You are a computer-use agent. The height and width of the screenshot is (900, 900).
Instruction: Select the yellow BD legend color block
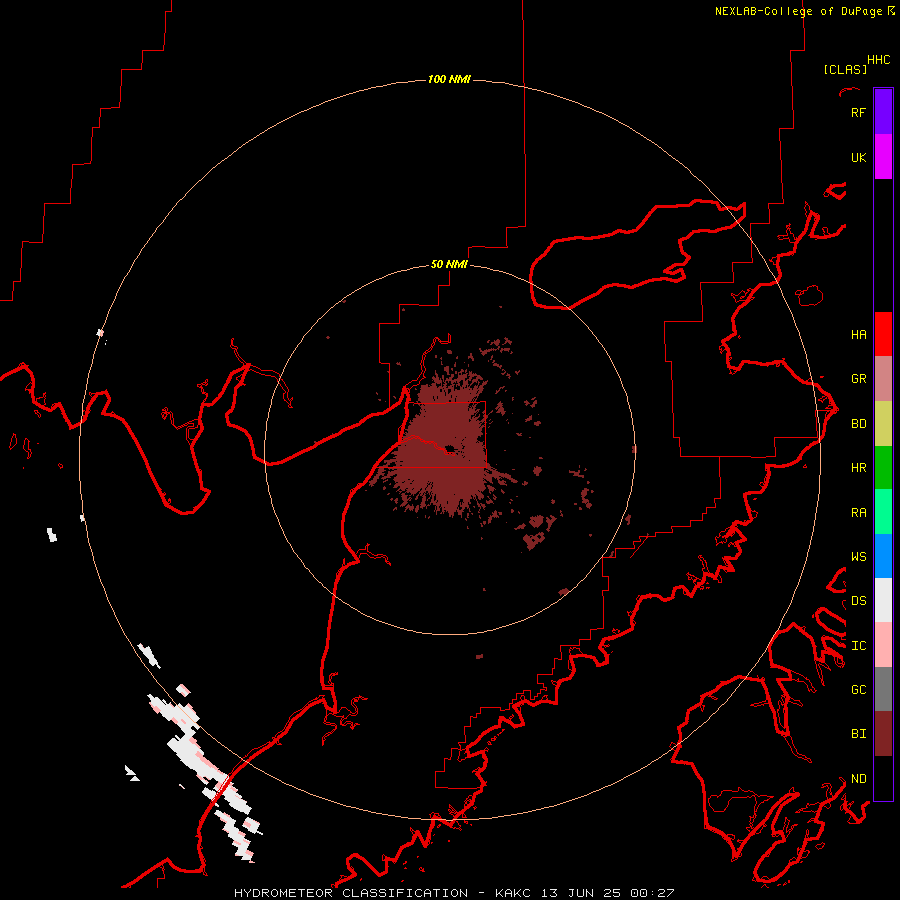pos(883,424)
